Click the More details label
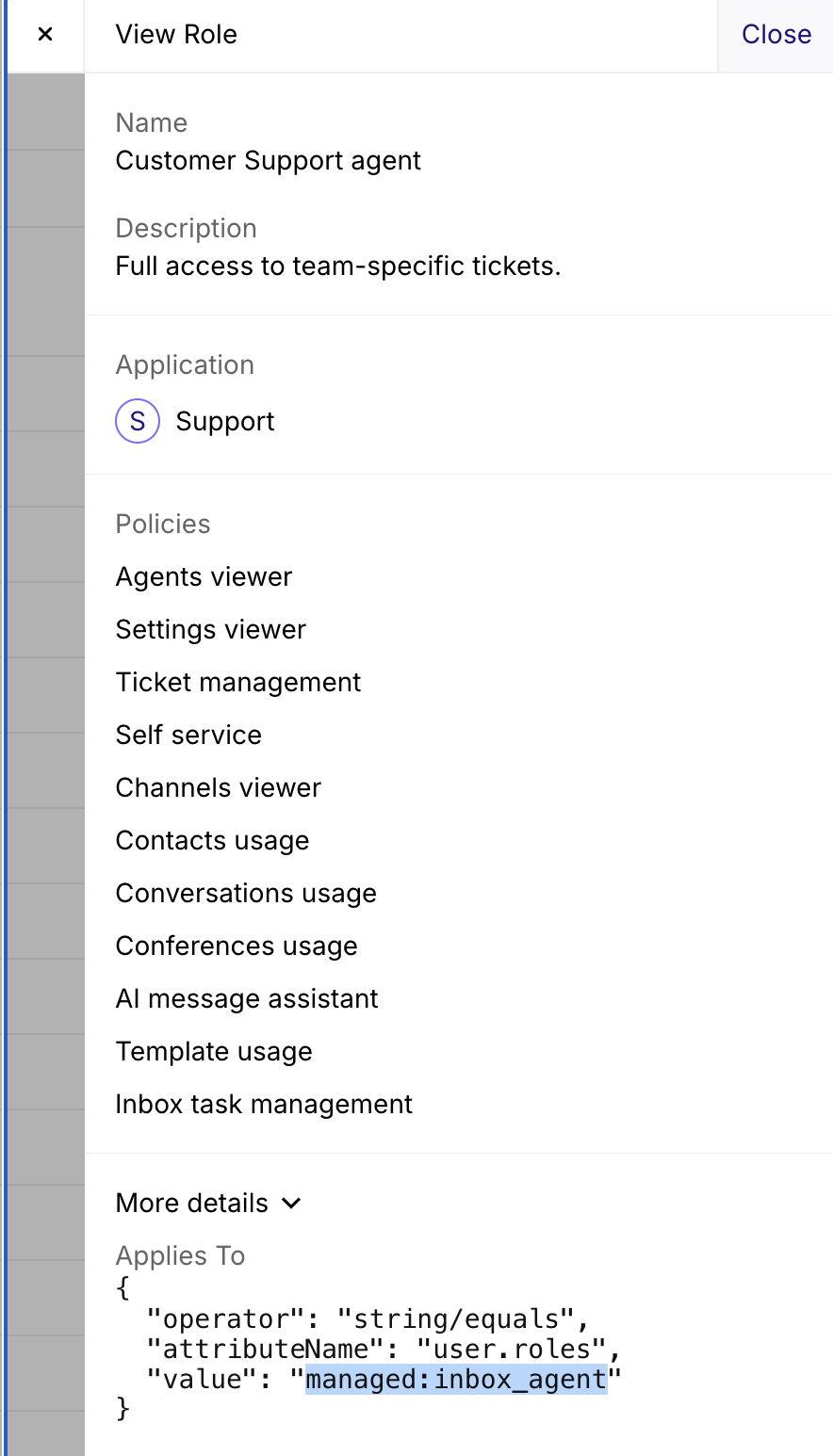 click(x=192, y=1203)
